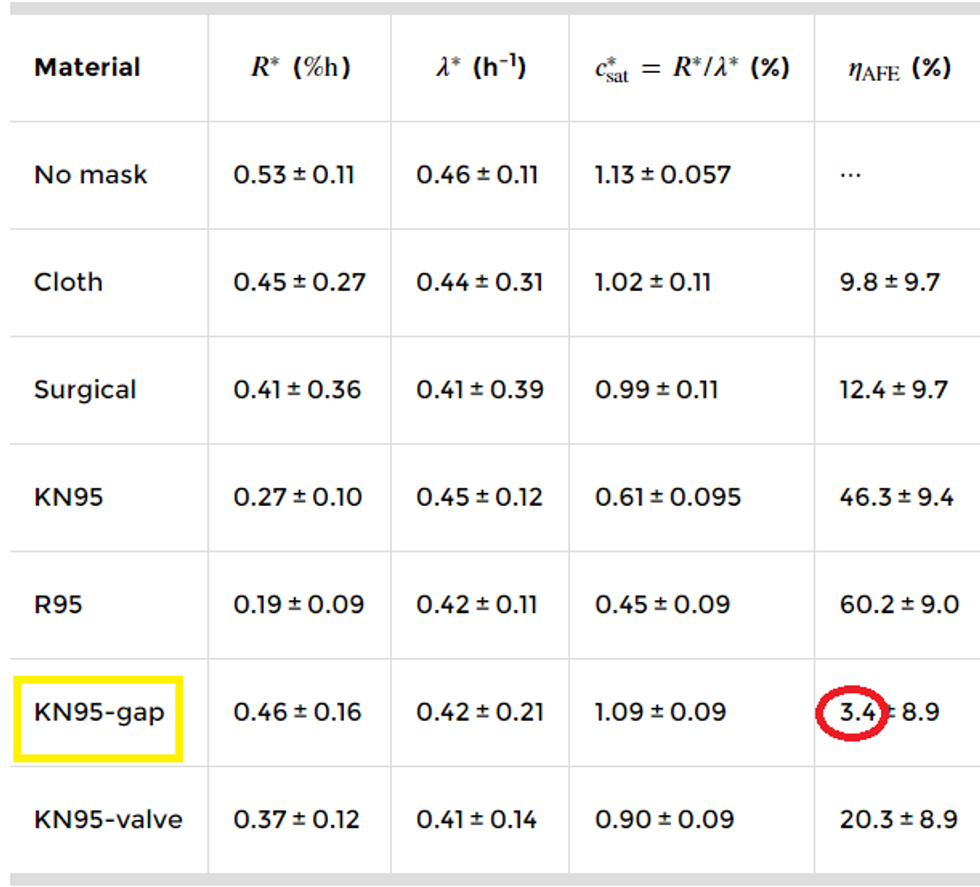Select the 46.3 ± 9.4 efficiency value
Image resolution: width=980 pixels, height=887 pixels.
point(896,497)
